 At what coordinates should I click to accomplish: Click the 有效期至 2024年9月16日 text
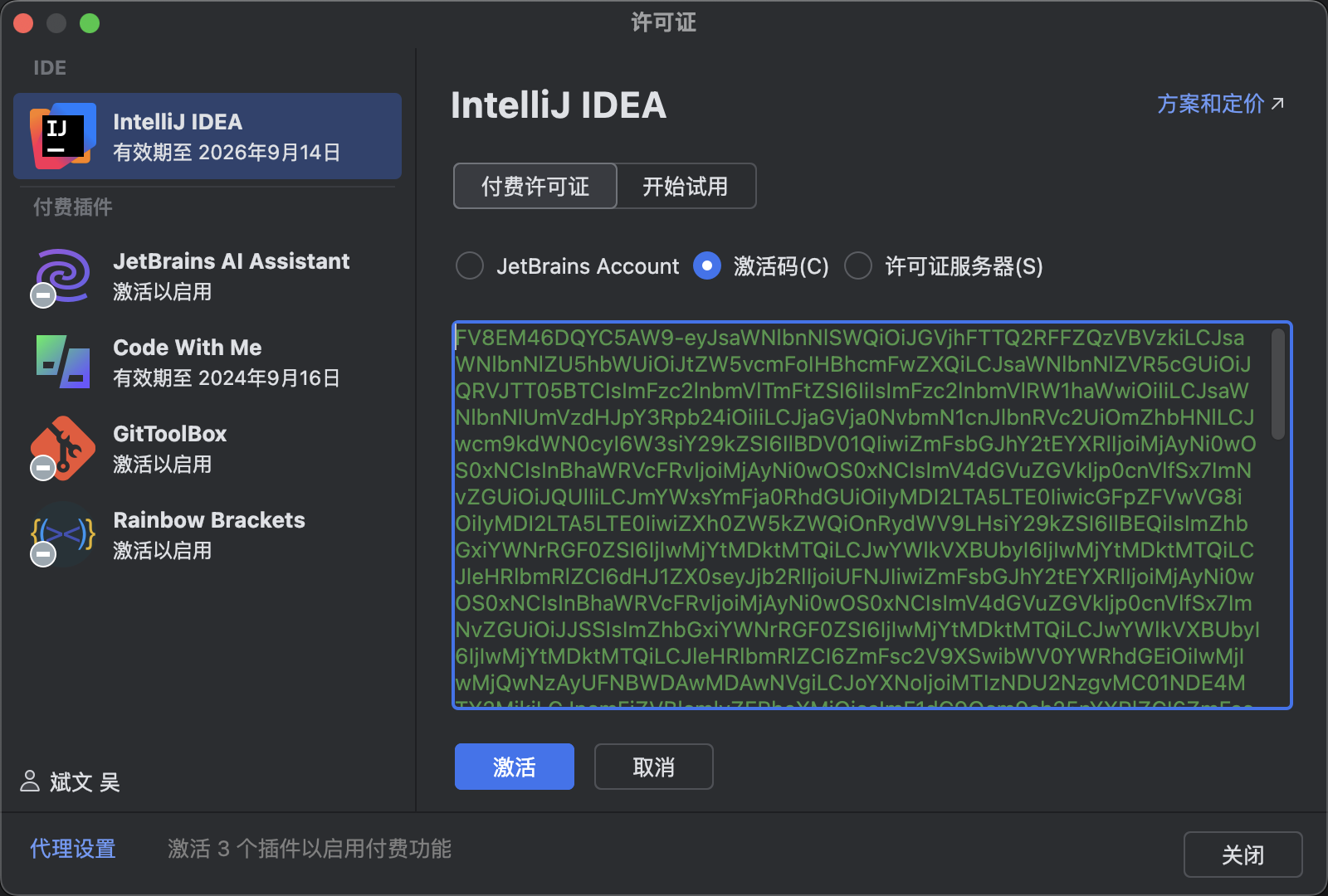point(227,378)
